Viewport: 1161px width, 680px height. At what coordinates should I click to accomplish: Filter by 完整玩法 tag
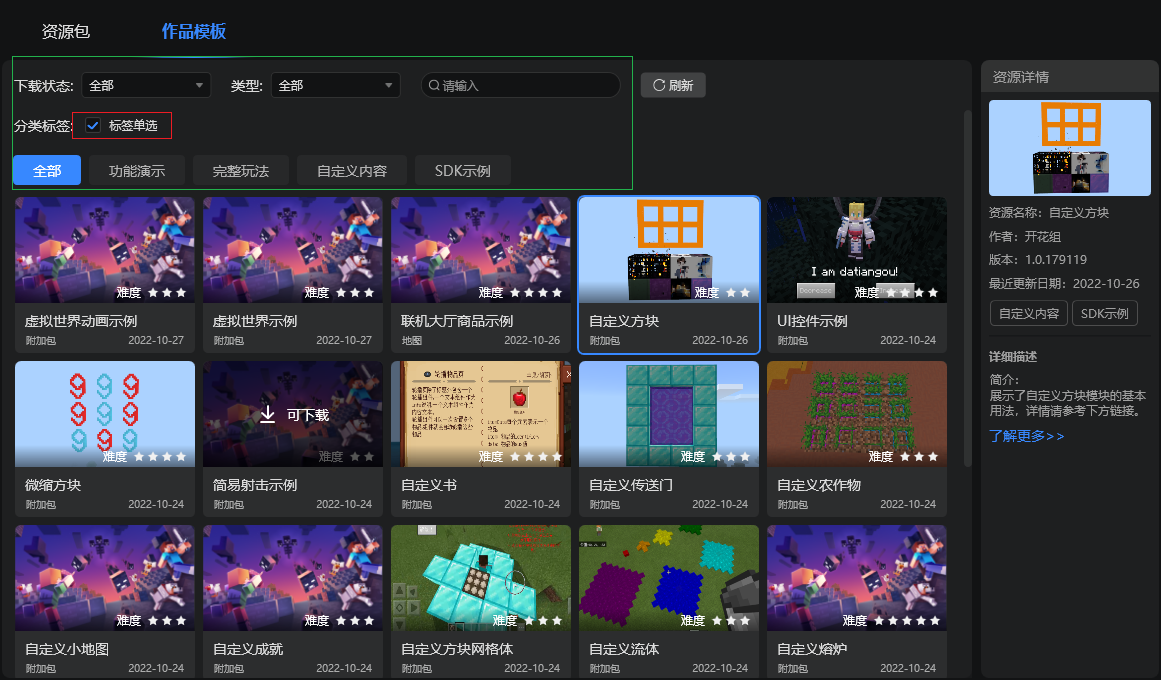pyautogui.click(x=241, y=170)
